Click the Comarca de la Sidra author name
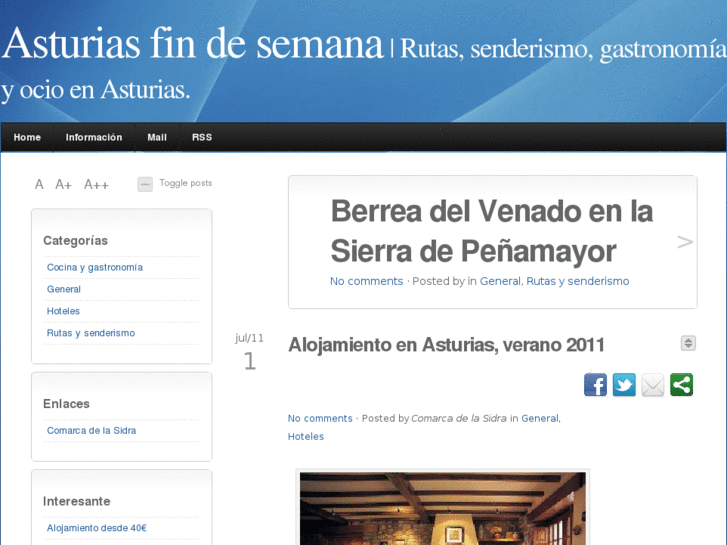The image size is (727, 545). tap(459, 418)
